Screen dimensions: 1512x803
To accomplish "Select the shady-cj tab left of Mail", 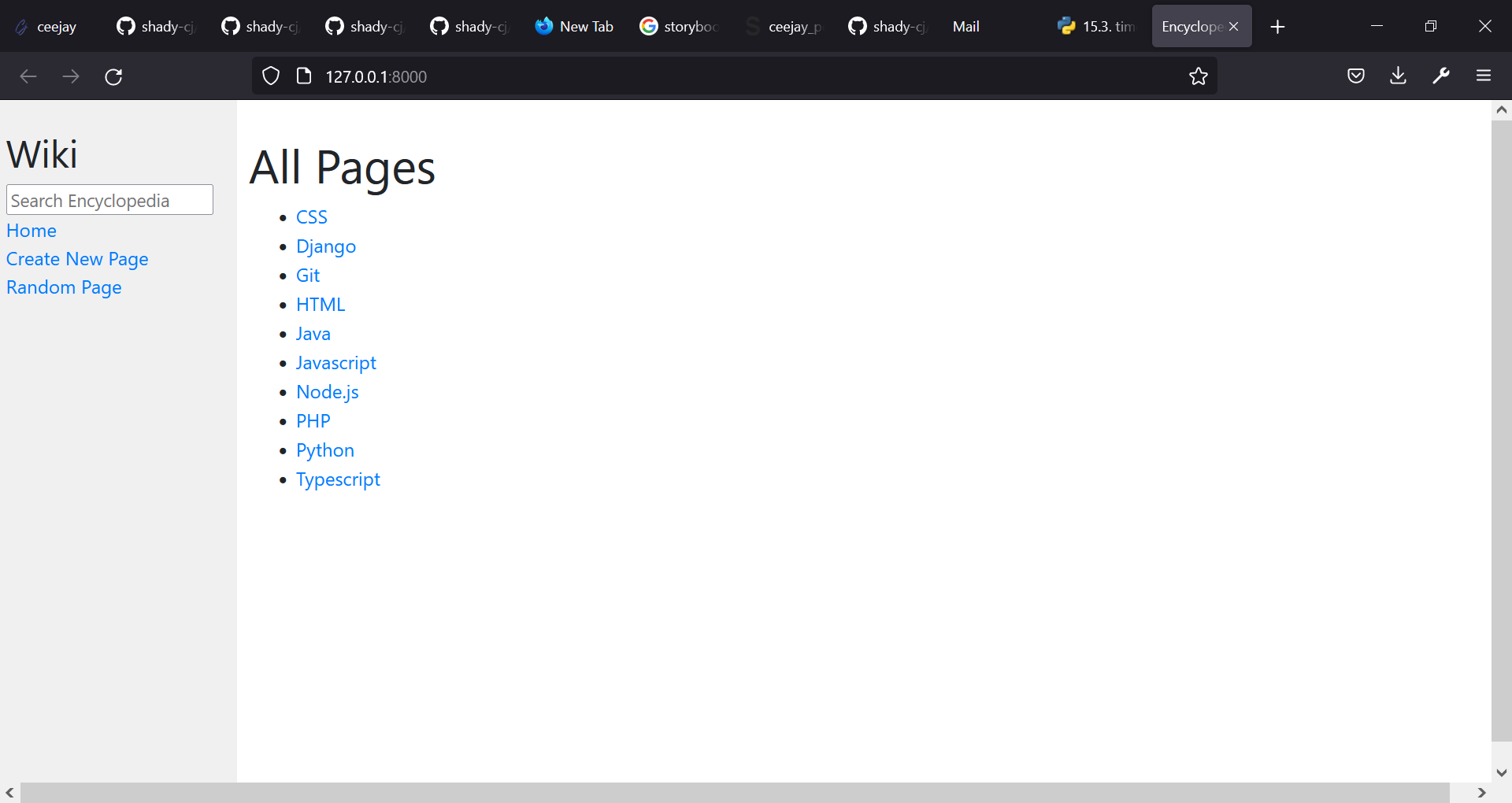I will [x=888, y=27].
